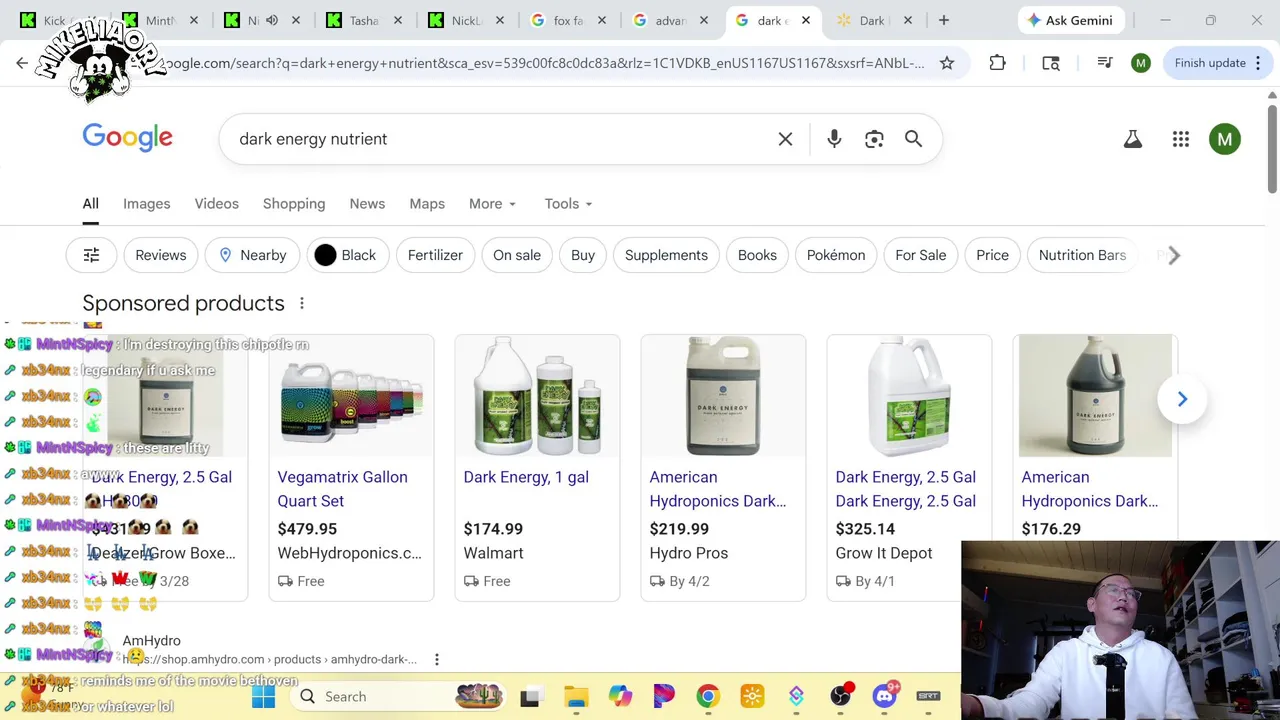Open the Google apps grid
This screenshot has height=720, width=1280.
click(1181, 139)
